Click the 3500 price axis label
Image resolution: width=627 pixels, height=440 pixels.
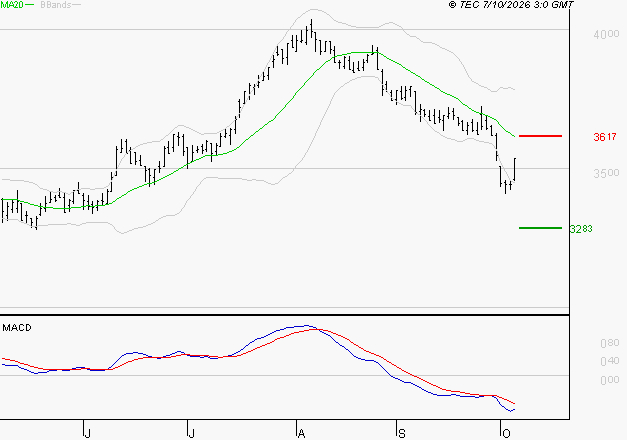pos(606,173)
